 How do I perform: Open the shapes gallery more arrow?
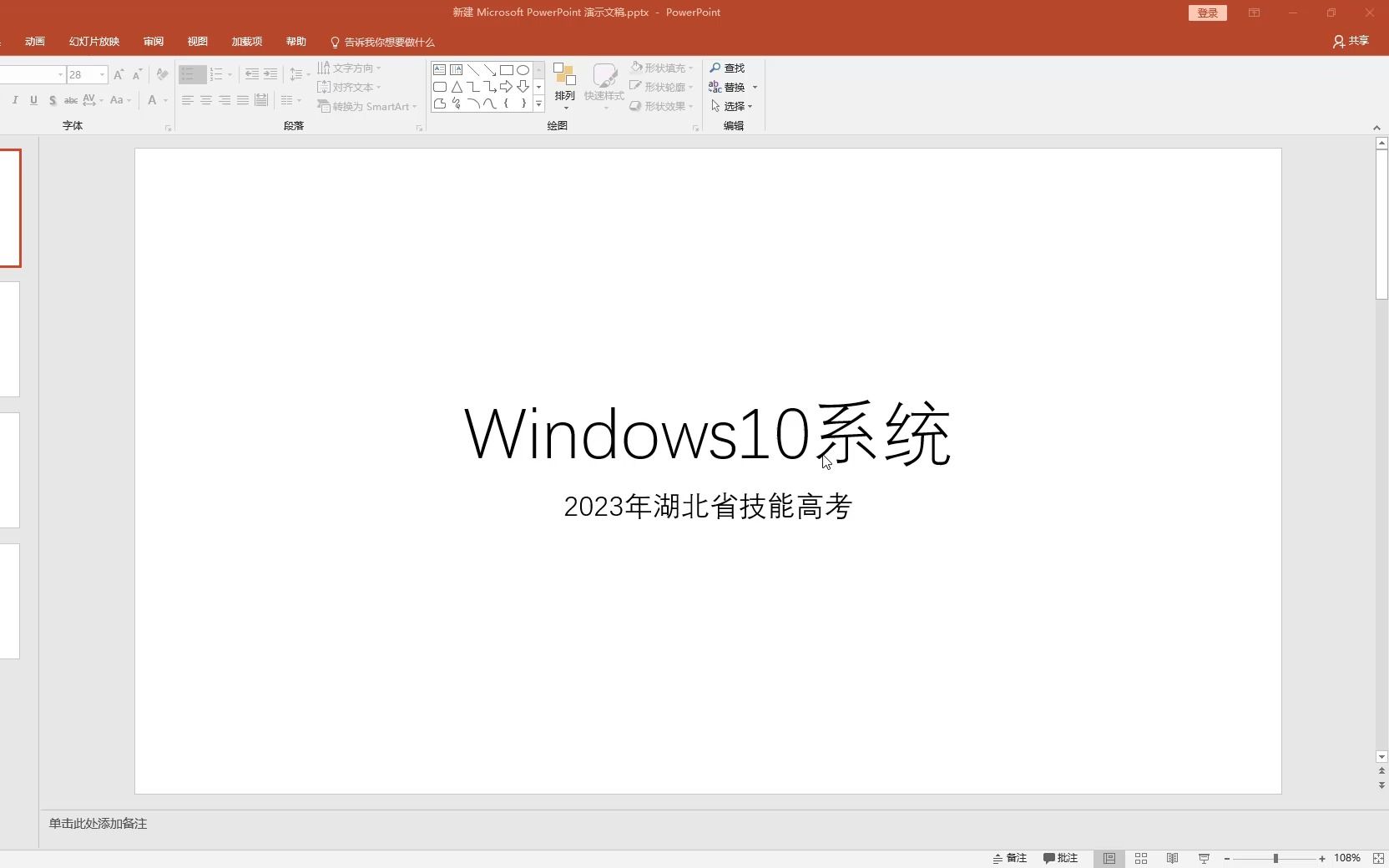point(539,104)
